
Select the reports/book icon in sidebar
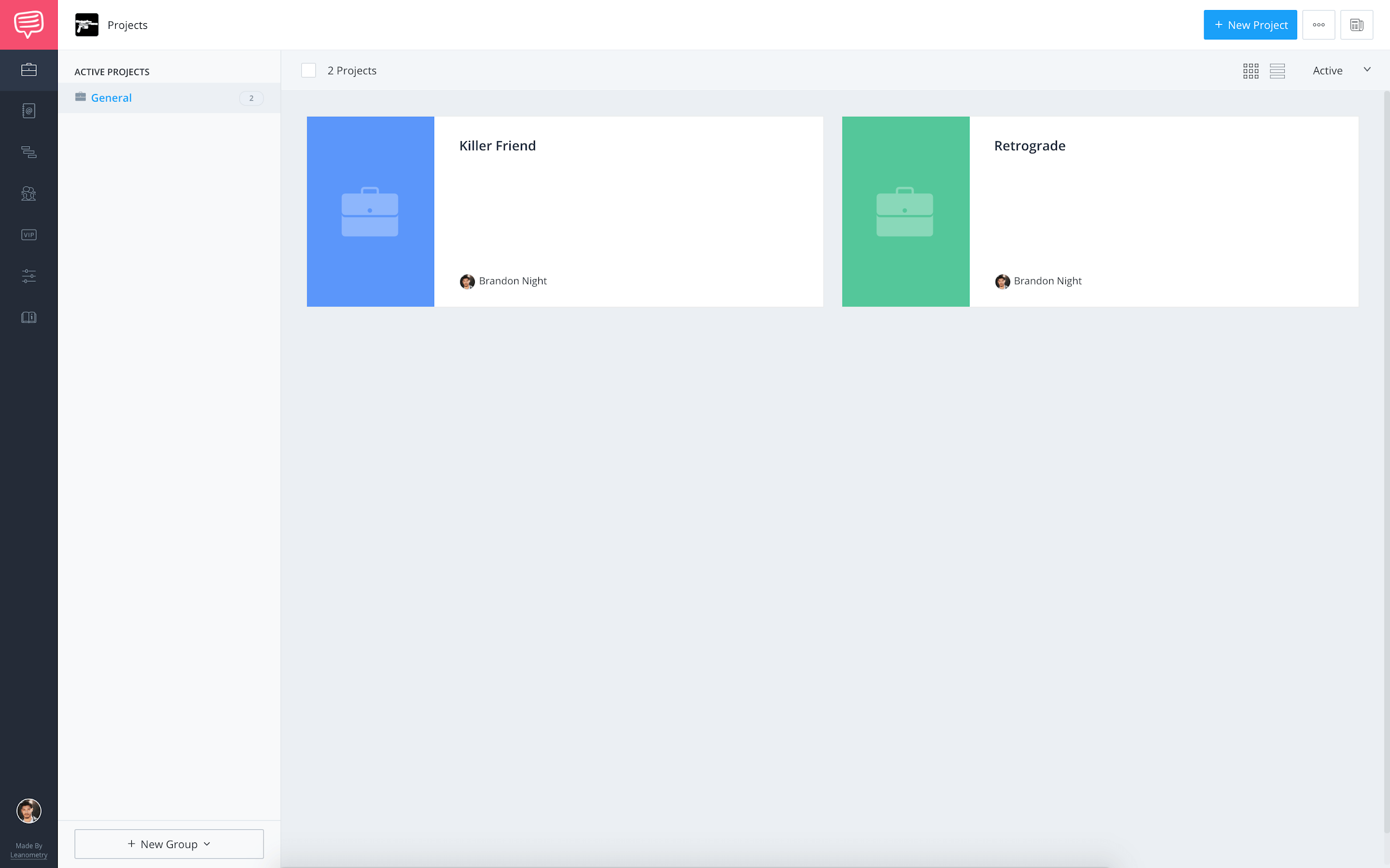click(29, 317)
